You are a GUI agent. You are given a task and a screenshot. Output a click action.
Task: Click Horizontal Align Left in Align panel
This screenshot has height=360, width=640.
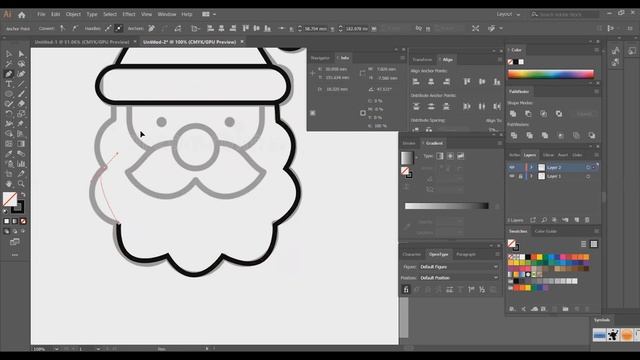416,82
